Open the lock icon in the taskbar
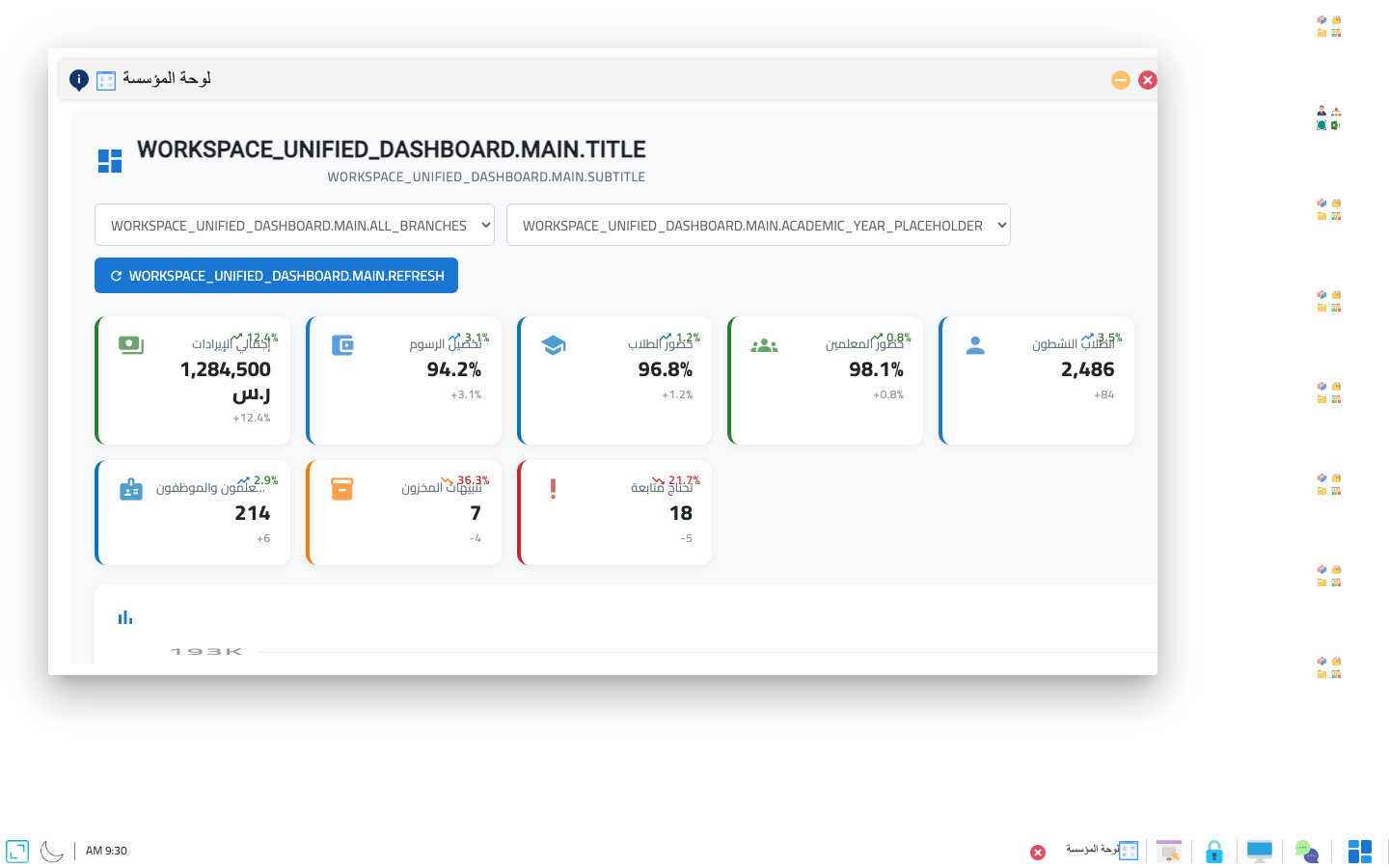 [1214, 852]
